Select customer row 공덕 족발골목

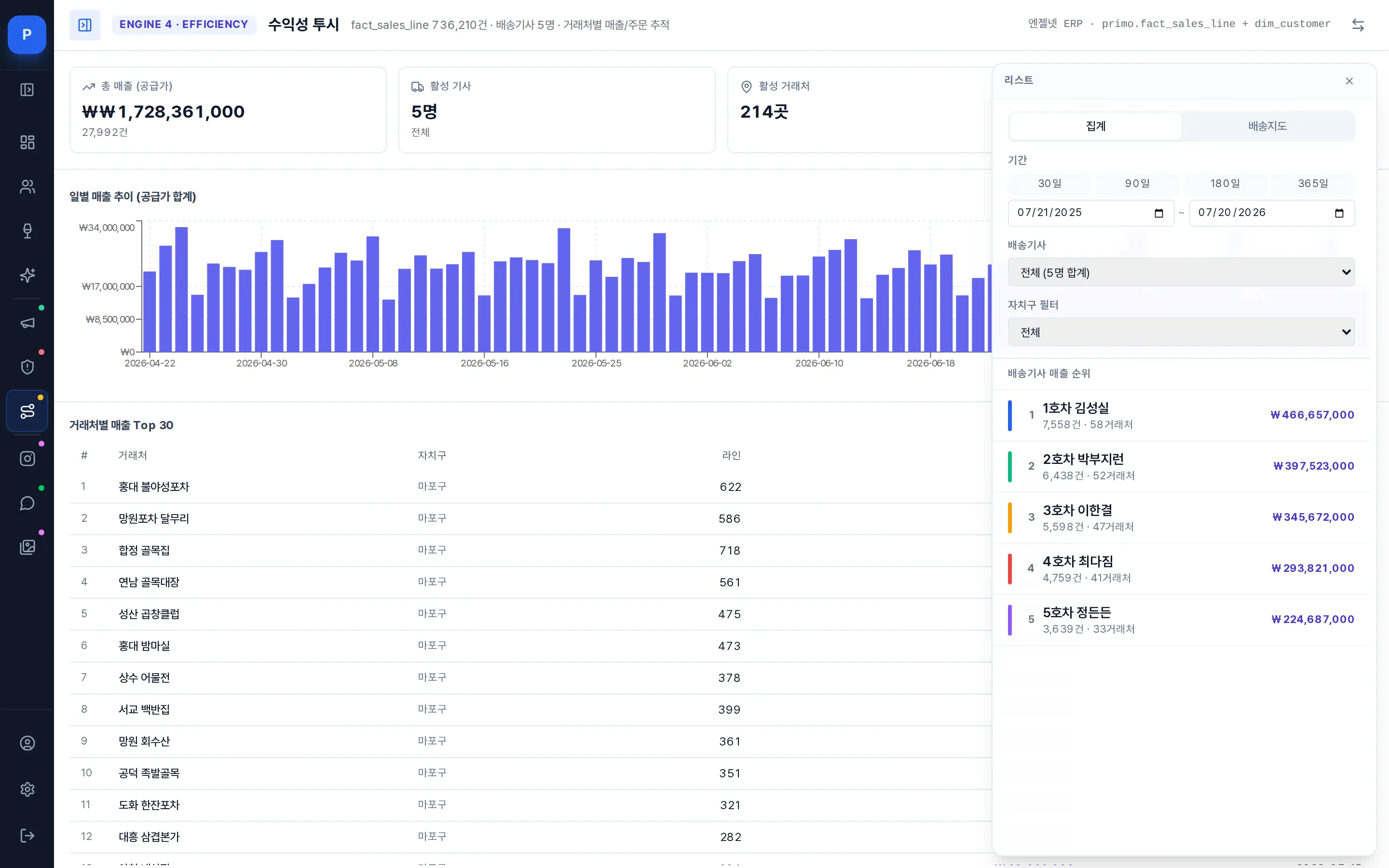pyautogui.click(x=531, y=773)
